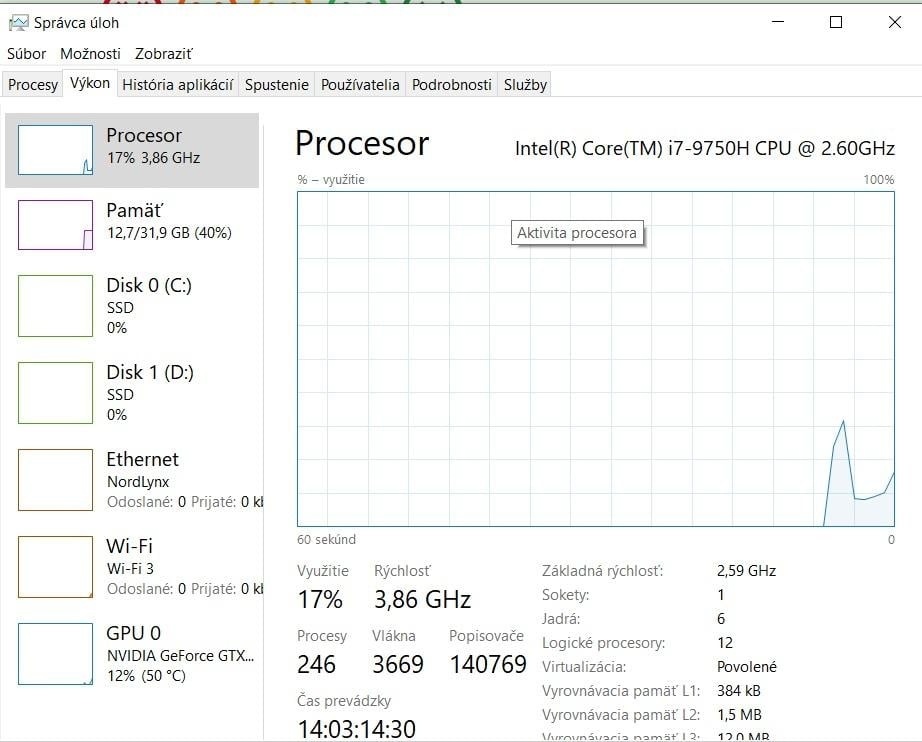This screenshot has width=922, height=742.
Task: Minimize the Správca úloh window
Action: pyautogui.click(x=777, y=21)
